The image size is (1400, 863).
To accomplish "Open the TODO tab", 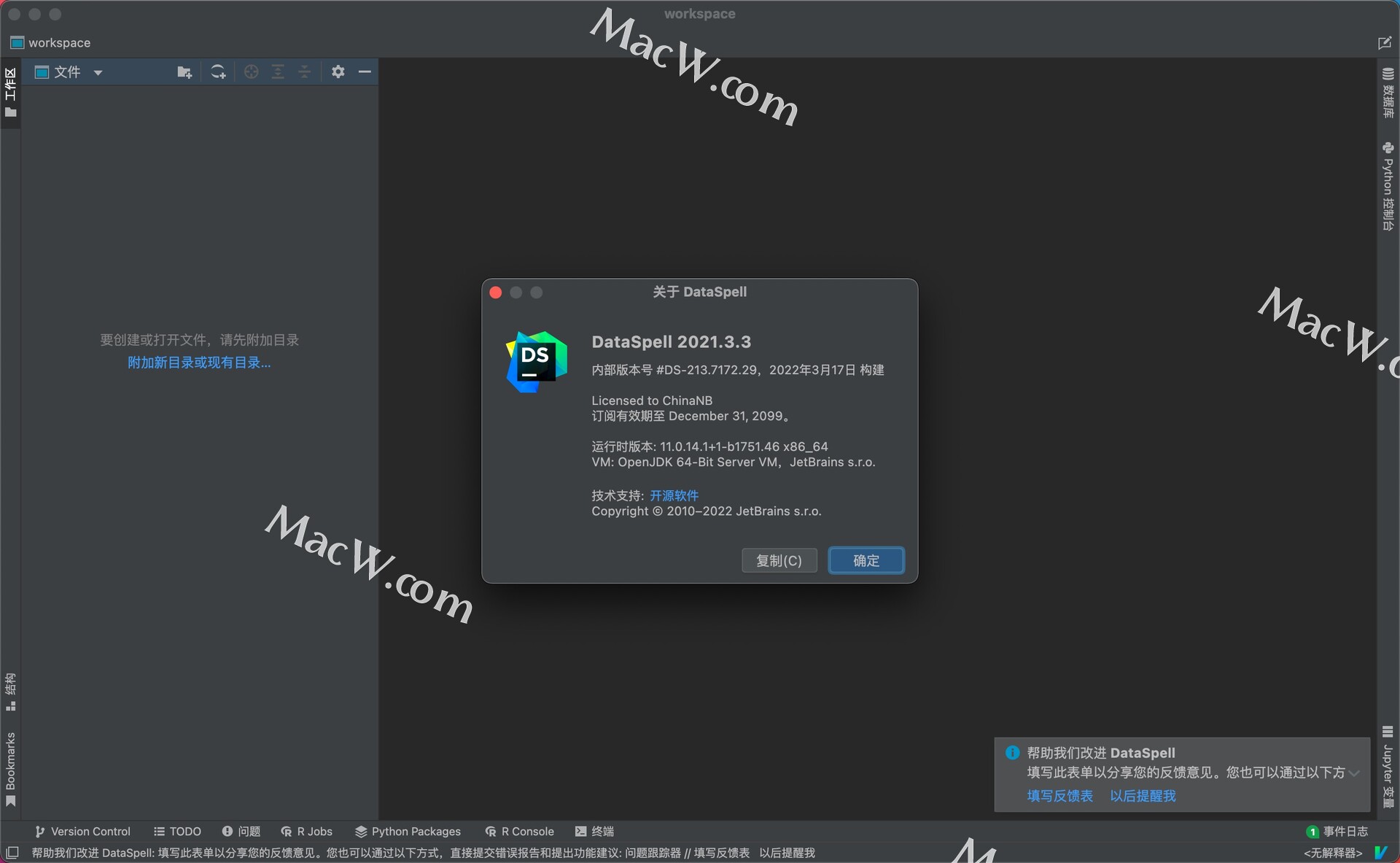I will (177, 832).
